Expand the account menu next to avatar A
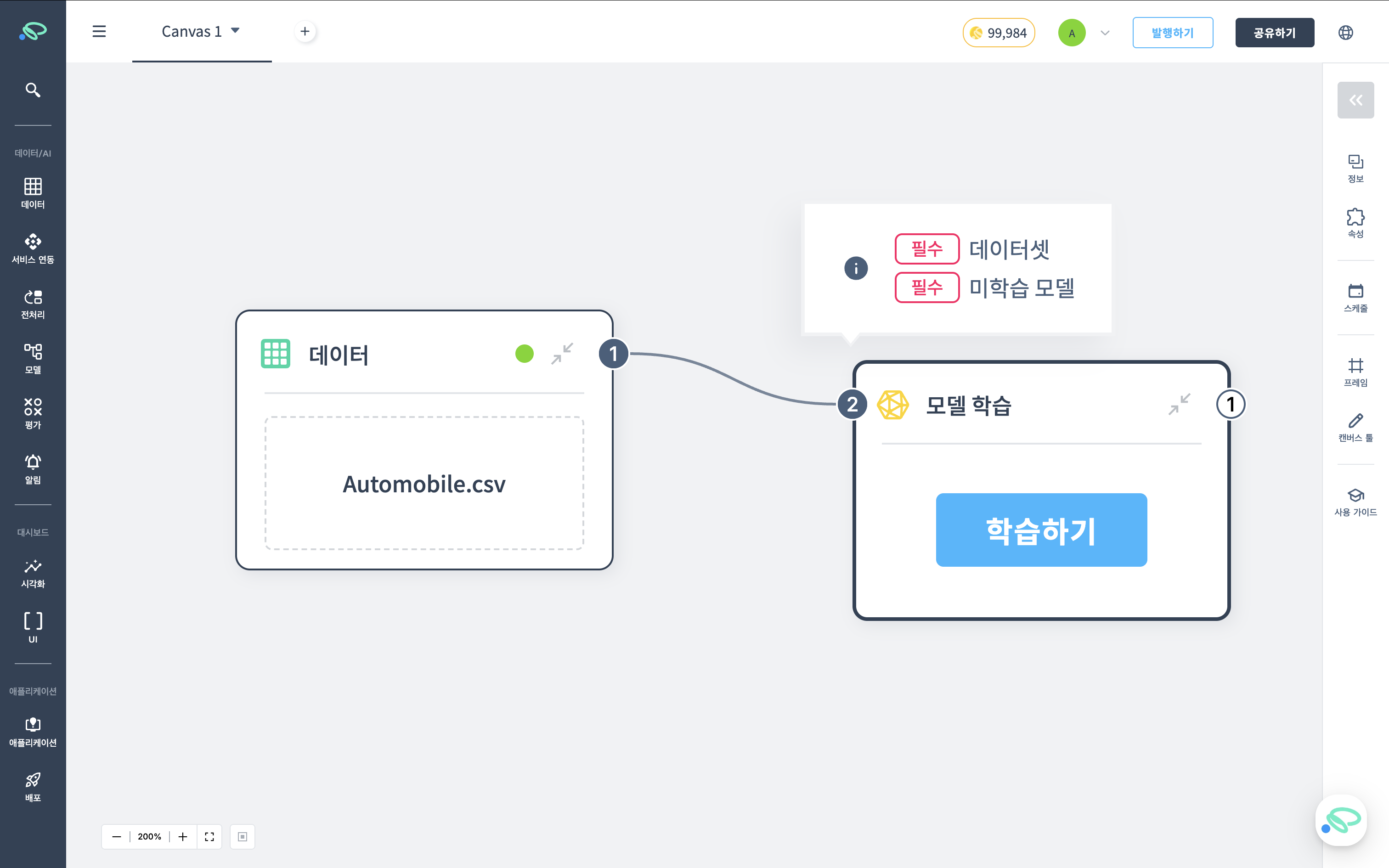 pyautogui.click(x=1105, y=32)
